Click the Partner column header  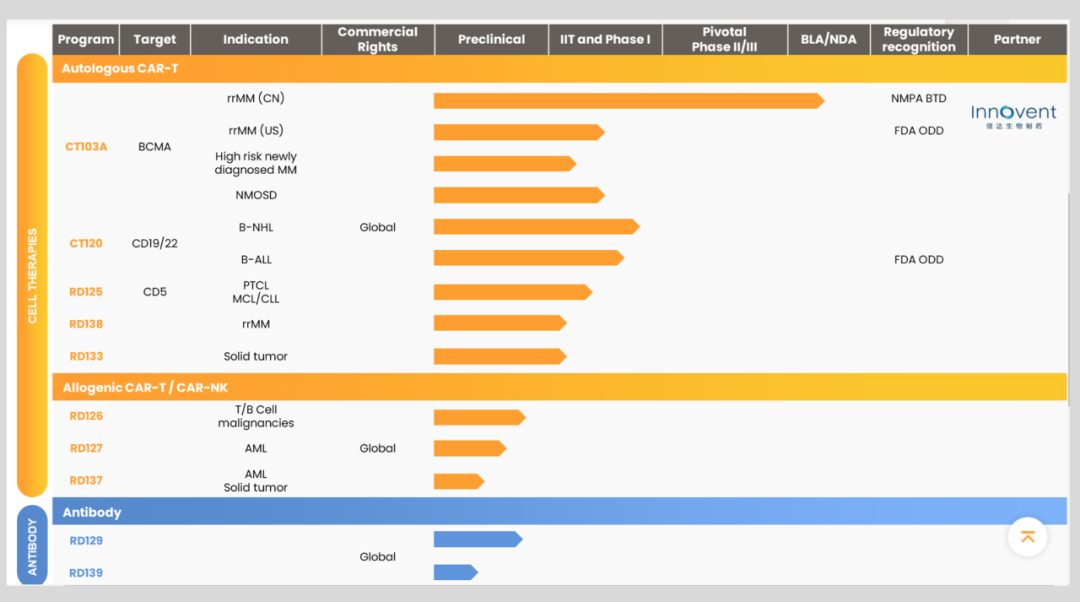pos(1017,40)
